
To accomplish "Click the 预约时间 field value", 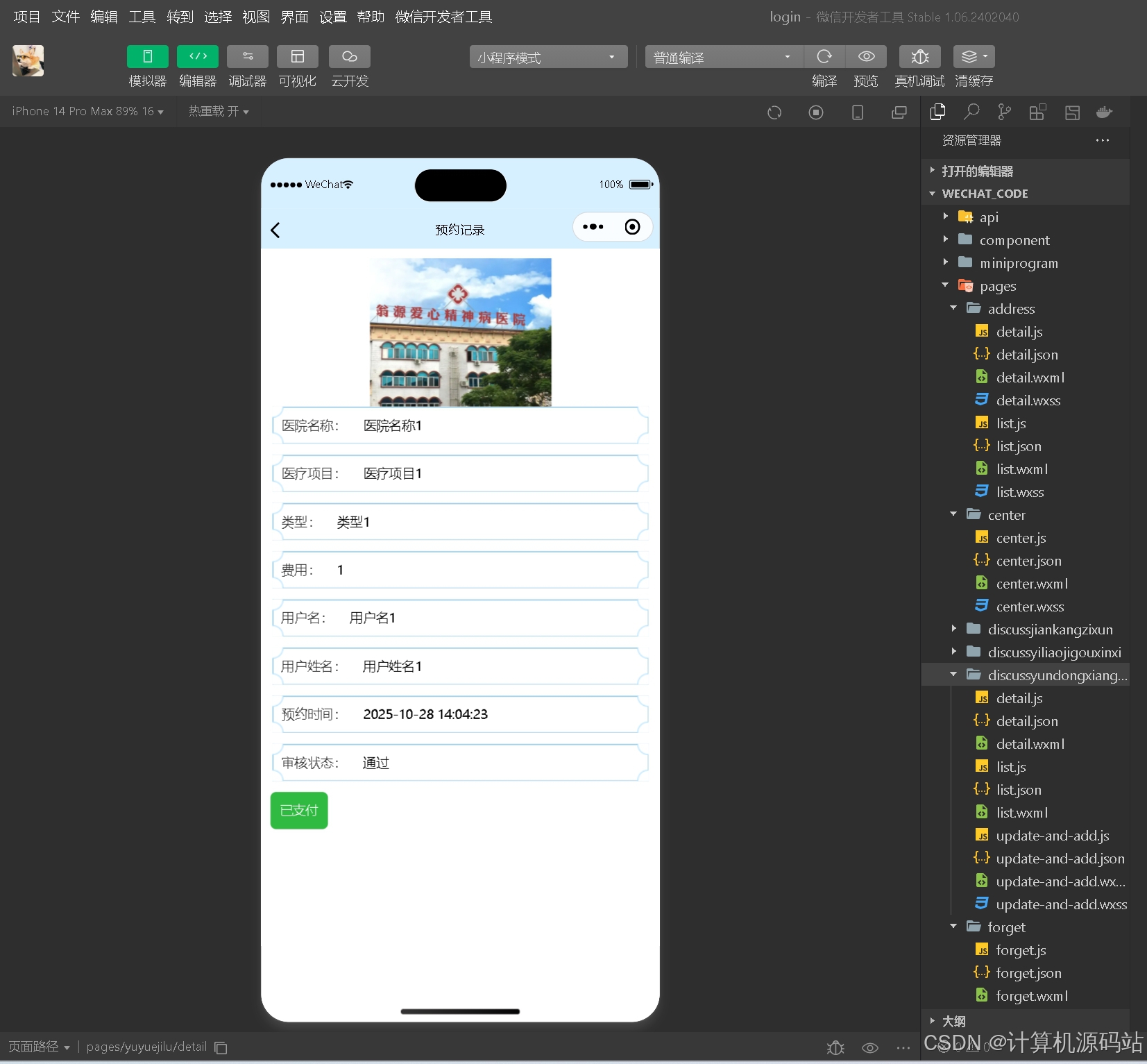I will click(425, 714).
